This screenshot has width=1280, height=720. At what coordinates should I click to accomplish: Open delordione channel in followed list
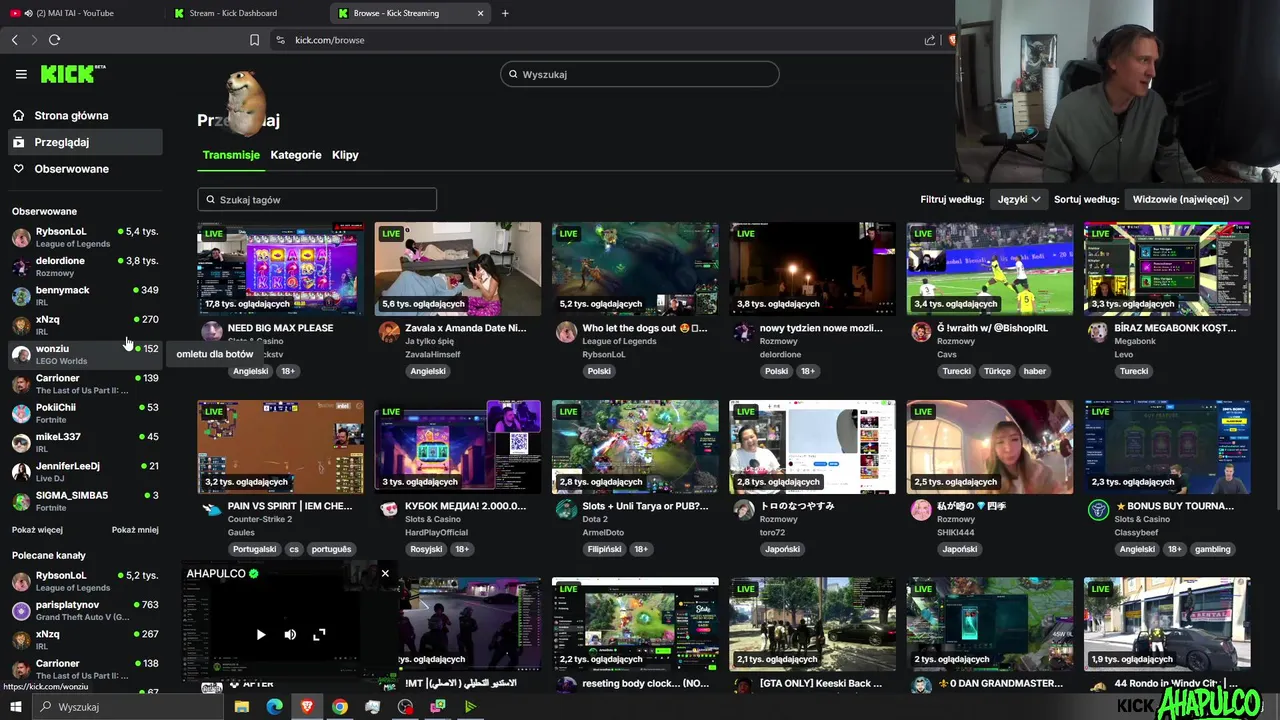(85, 266)
